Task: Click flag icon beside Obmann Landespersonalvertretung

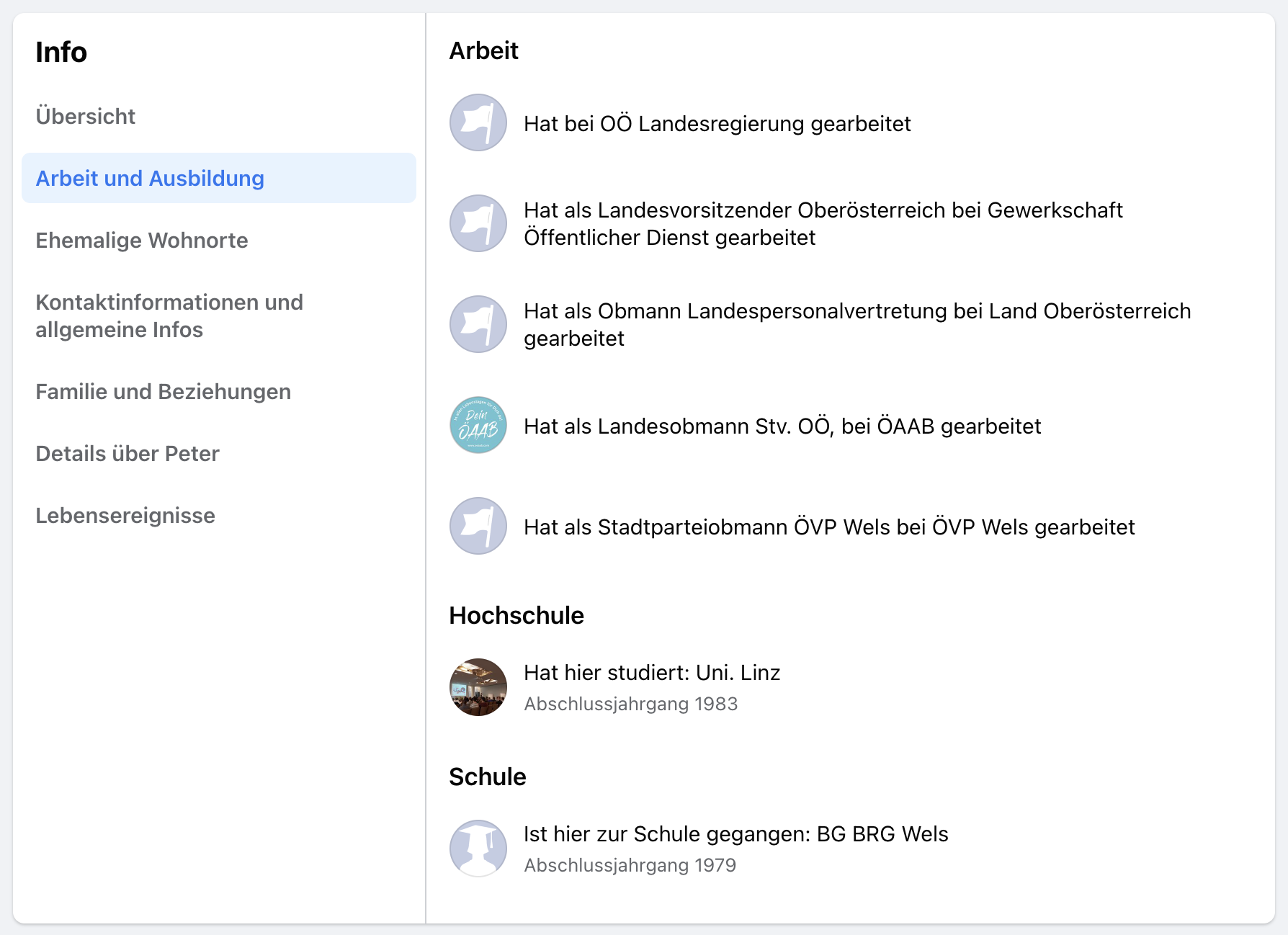Action: (x=478, y=324)
